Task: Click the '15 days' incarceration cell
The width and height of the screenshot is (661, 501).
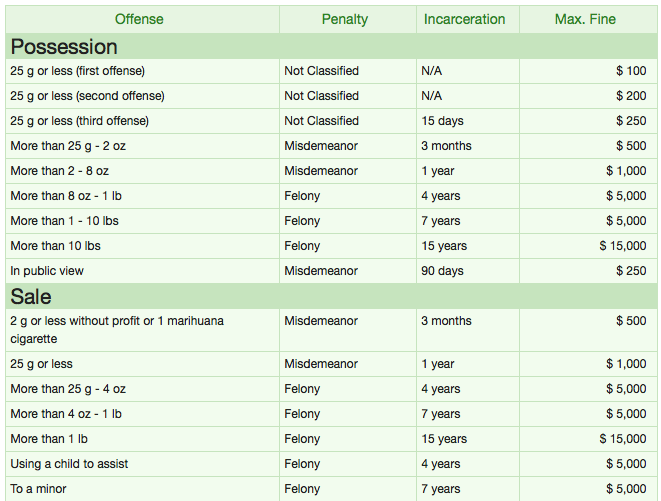Action: [443, 121]
